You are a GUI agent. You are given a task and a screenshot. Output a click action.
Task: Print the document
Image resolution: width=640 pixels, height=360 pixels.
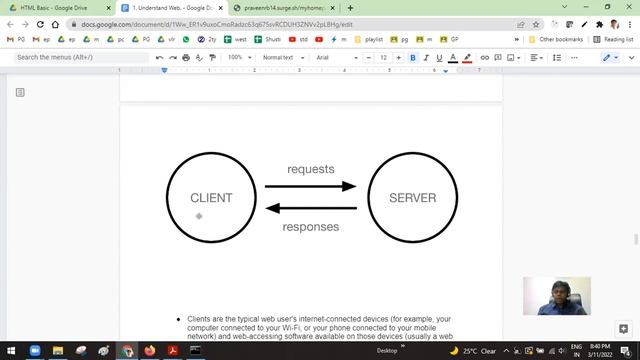[186, 58]
